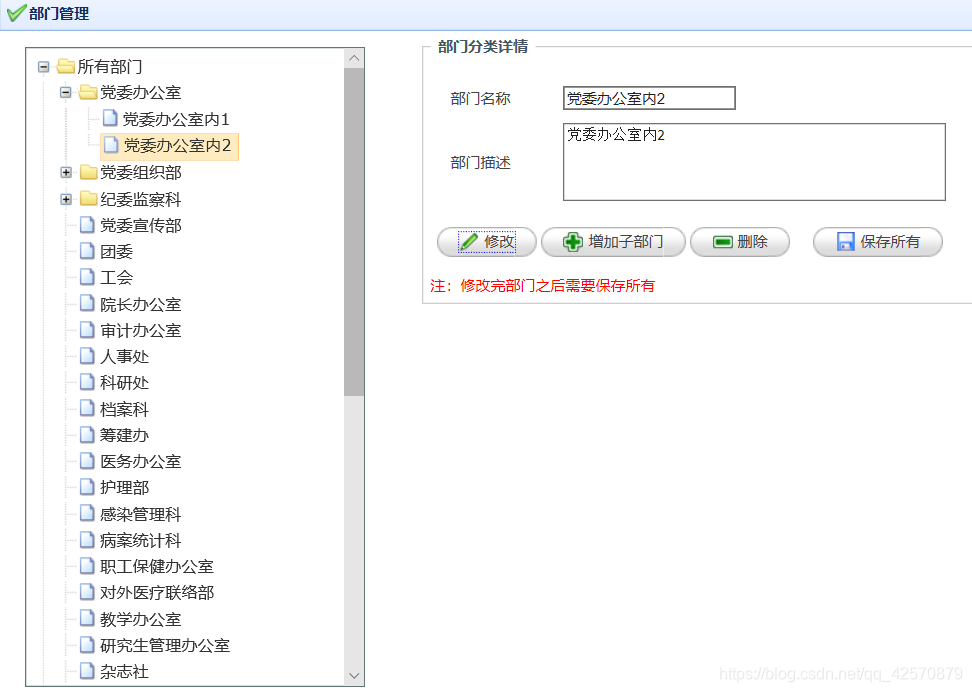Click the document icon beside 党委宣传部
Image resolution: width=972 pixels, height=692 pixels.
pos(87,224)
